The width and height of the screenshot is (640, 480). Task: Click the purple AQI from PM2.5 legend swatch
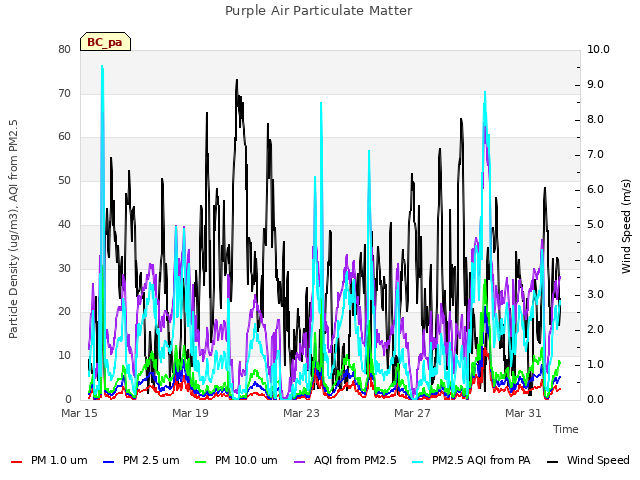point(299,461)
